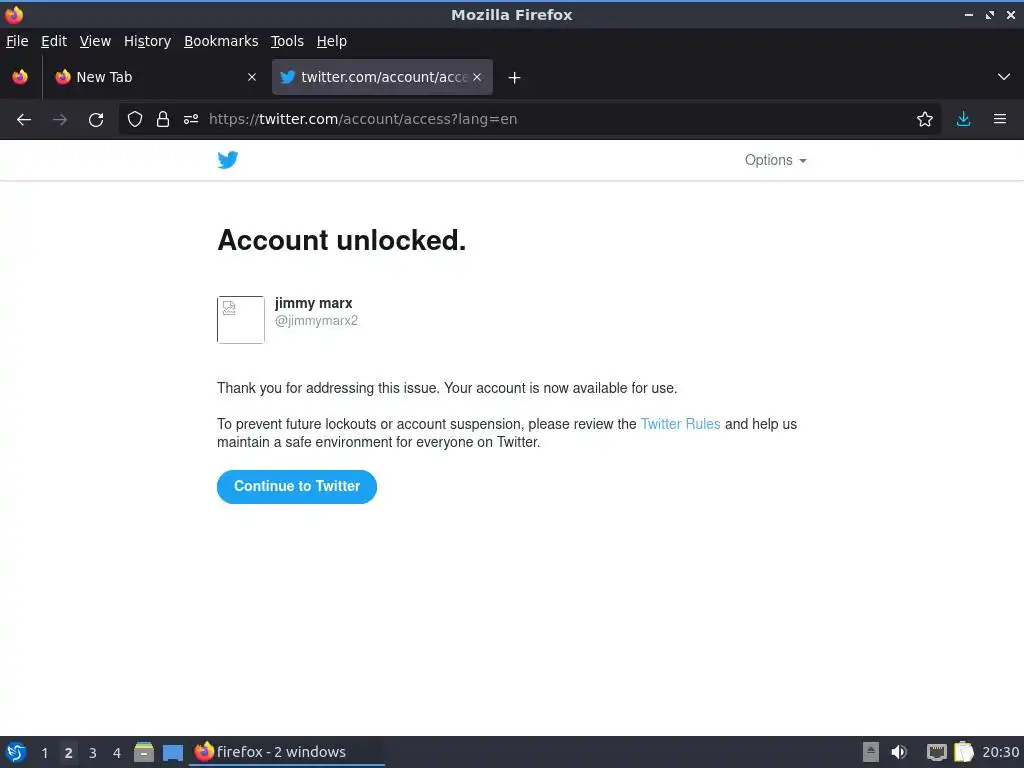1024x768 pixels.
Task: Click the 20:30 clock in taskbar
Action: [x=1000, y=752]
